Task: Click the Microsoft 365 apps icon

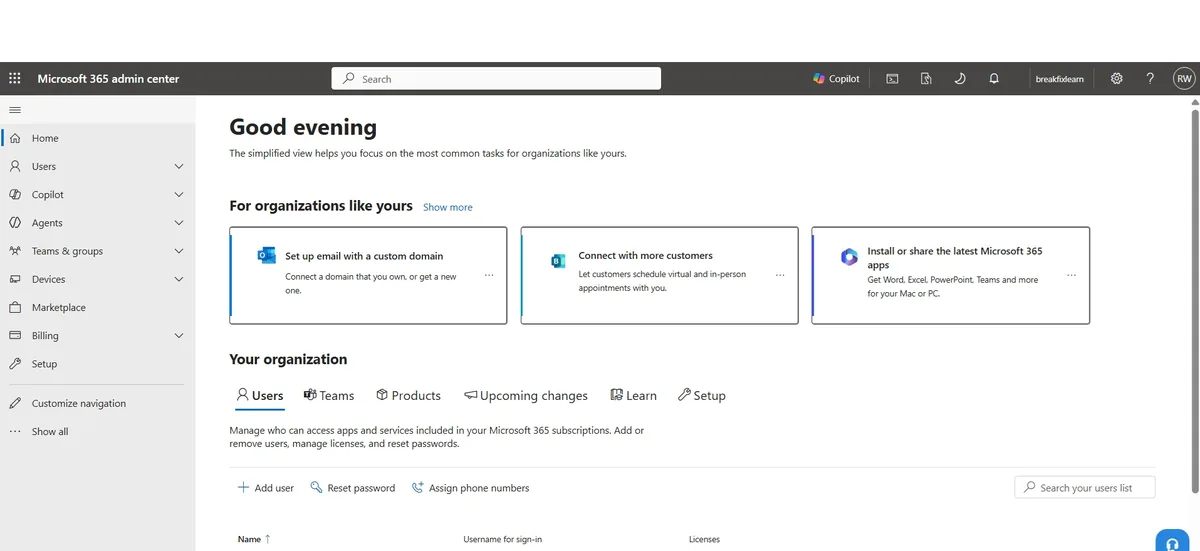Action: [849, 257]
